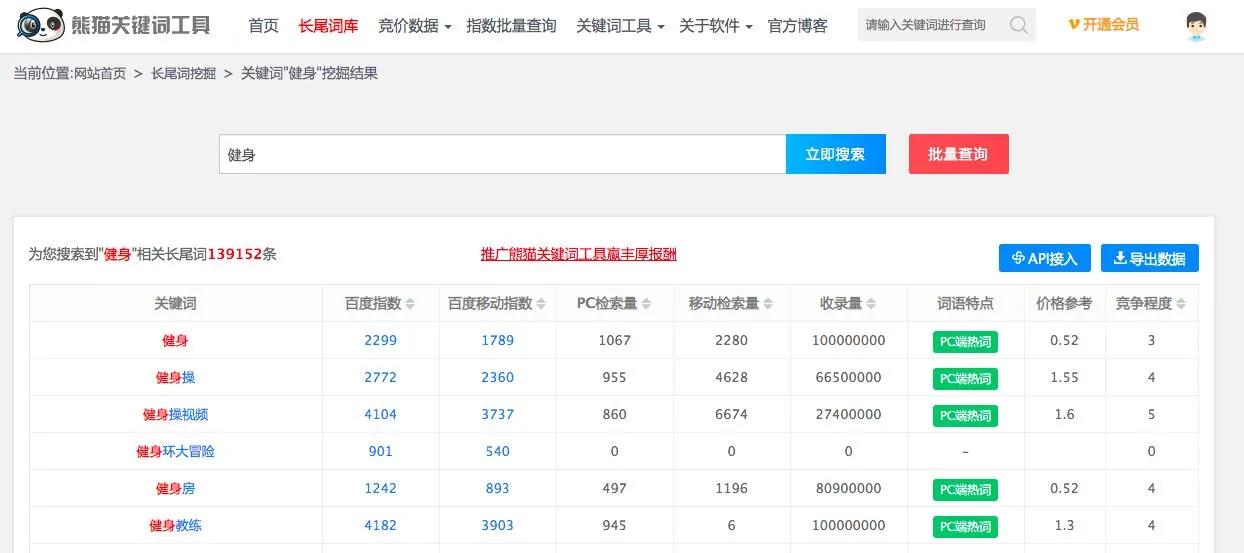Click the PC端热词 tag in 健身操 row

965,378
